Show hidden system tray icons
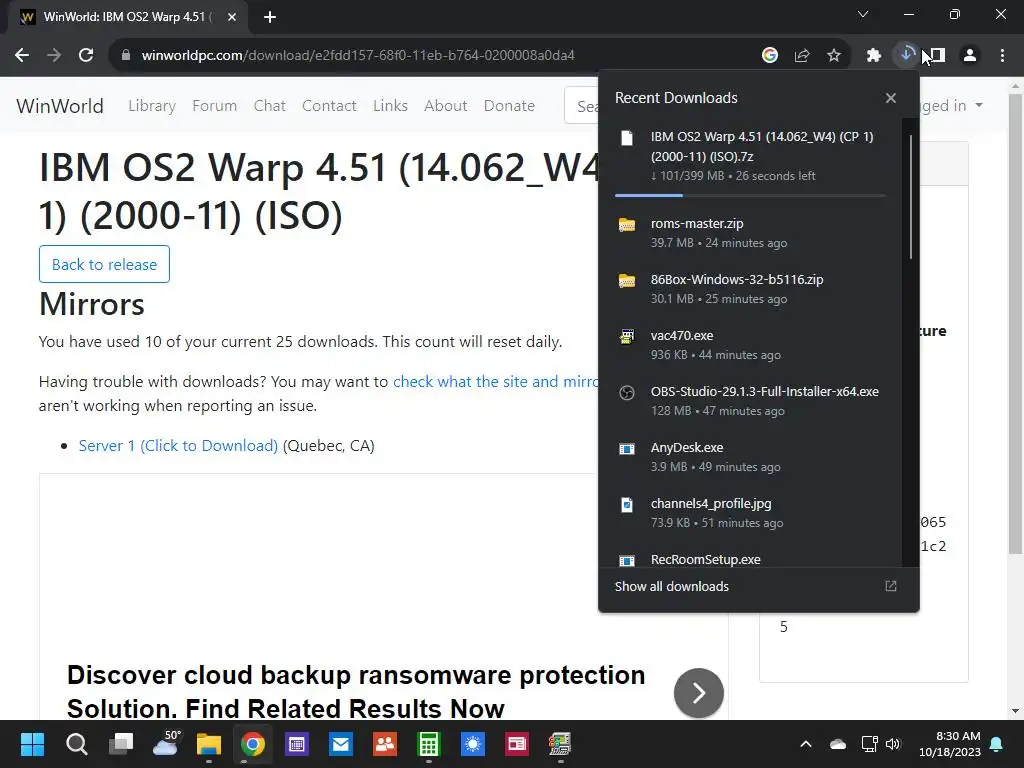 (x=806, y=744)
